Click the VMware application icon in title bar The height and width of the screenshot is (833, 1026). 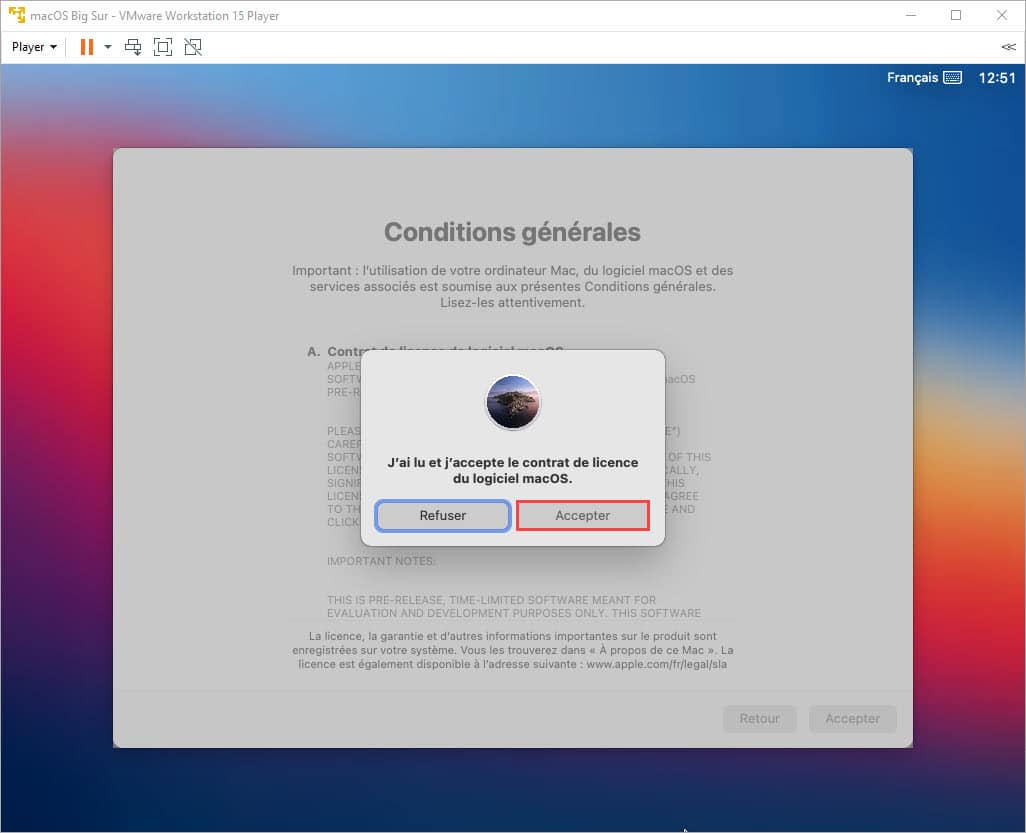tap(16, 14)
